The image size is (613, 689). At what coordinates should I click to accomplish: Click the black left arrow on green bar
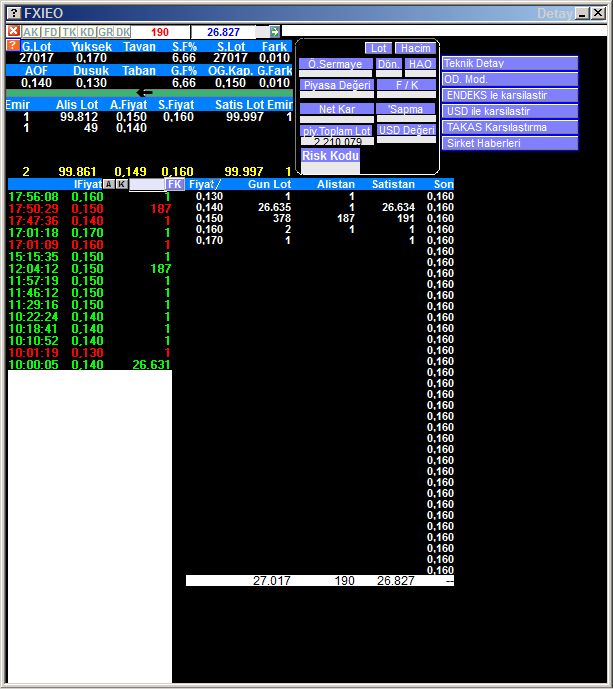(x=145, y=93)
